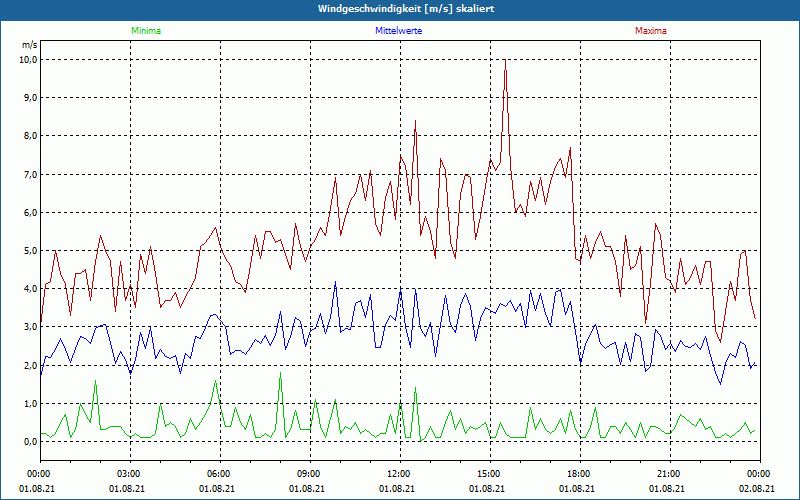Viewport: 800px width, 500px height.
Task: Click the 4,0 y-axis value
Action: 31,289
